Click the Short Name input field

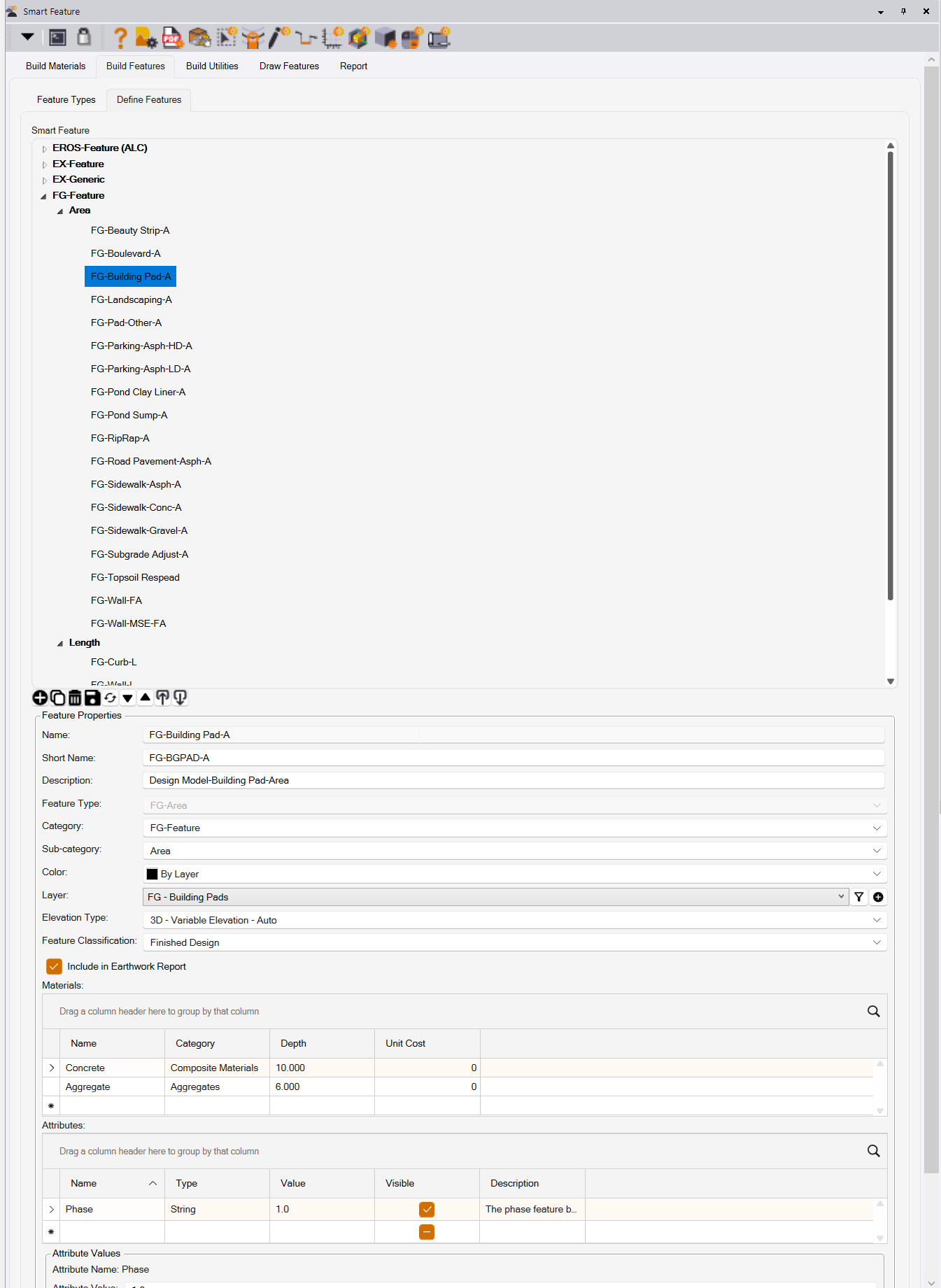point(514,758)
